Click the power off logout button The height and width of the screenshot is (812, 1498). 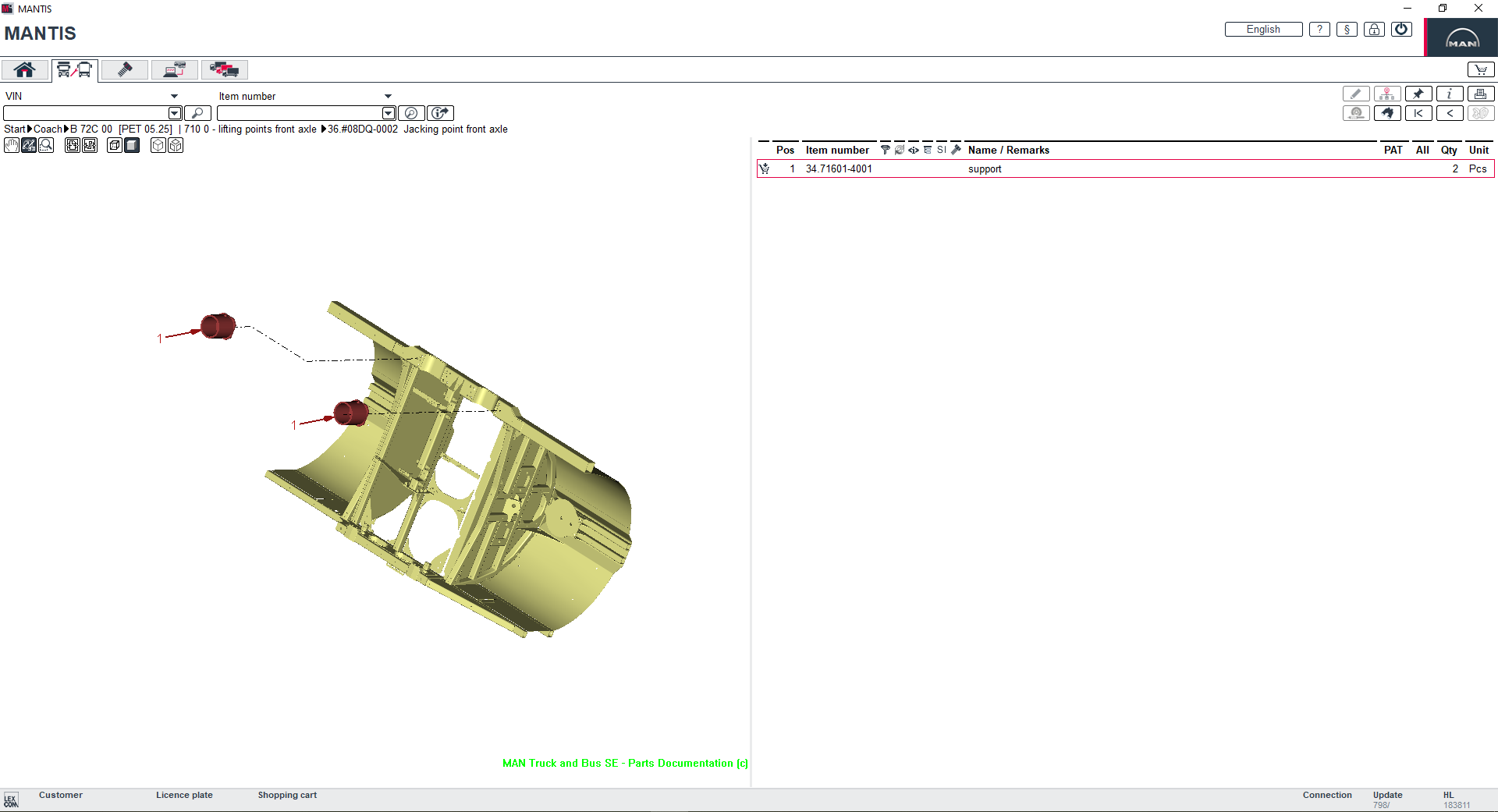pos(1401,29)
